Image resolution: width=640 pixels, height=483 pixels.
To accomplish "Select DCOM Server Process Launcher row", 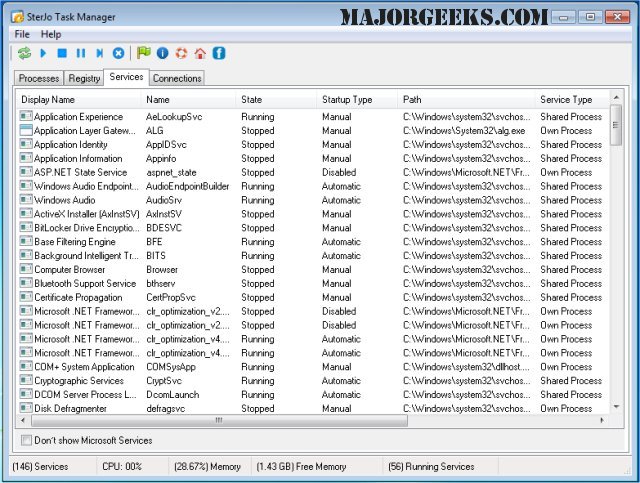I will click(x=313, y=394).
